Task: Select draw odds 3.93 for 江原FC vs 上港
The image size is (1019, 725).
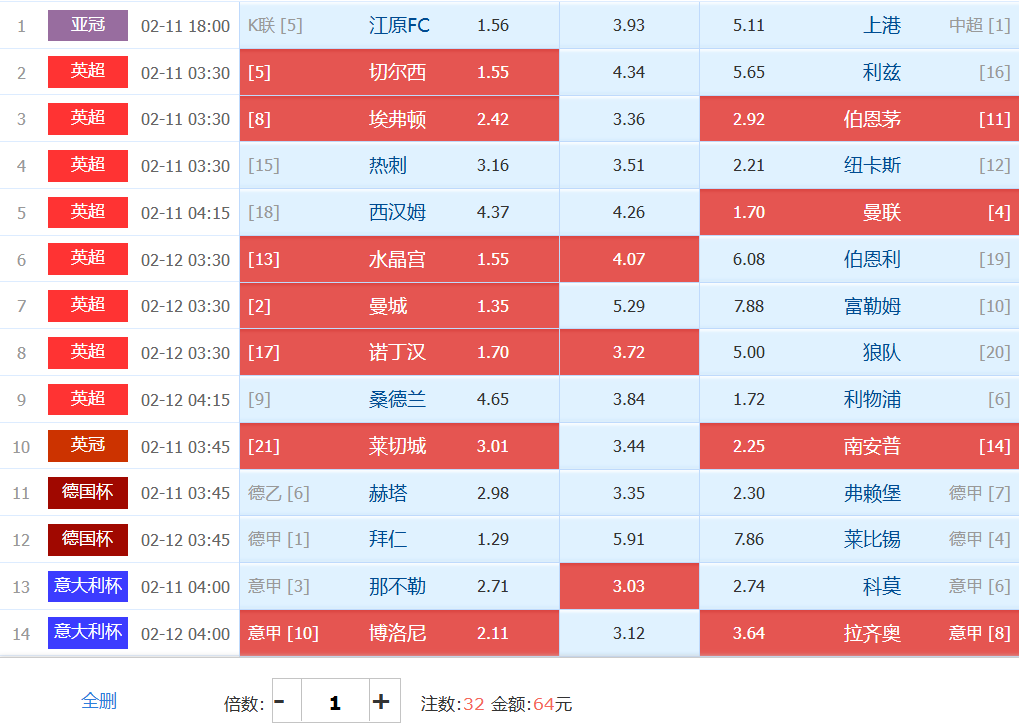Action: [629, 25]
